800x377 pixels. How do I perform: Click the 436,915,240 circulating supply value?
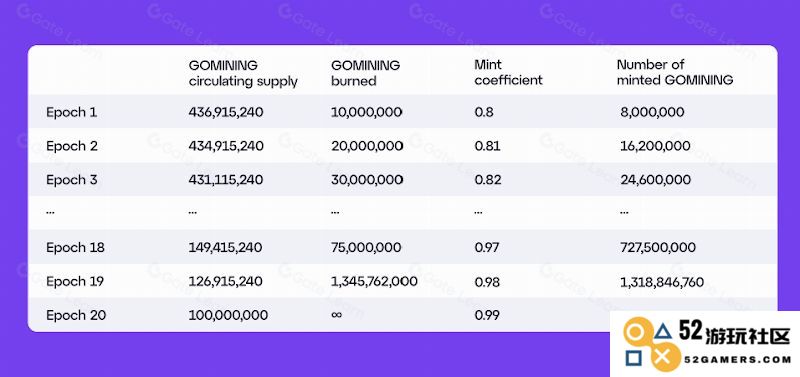click(x=226, y=112)
